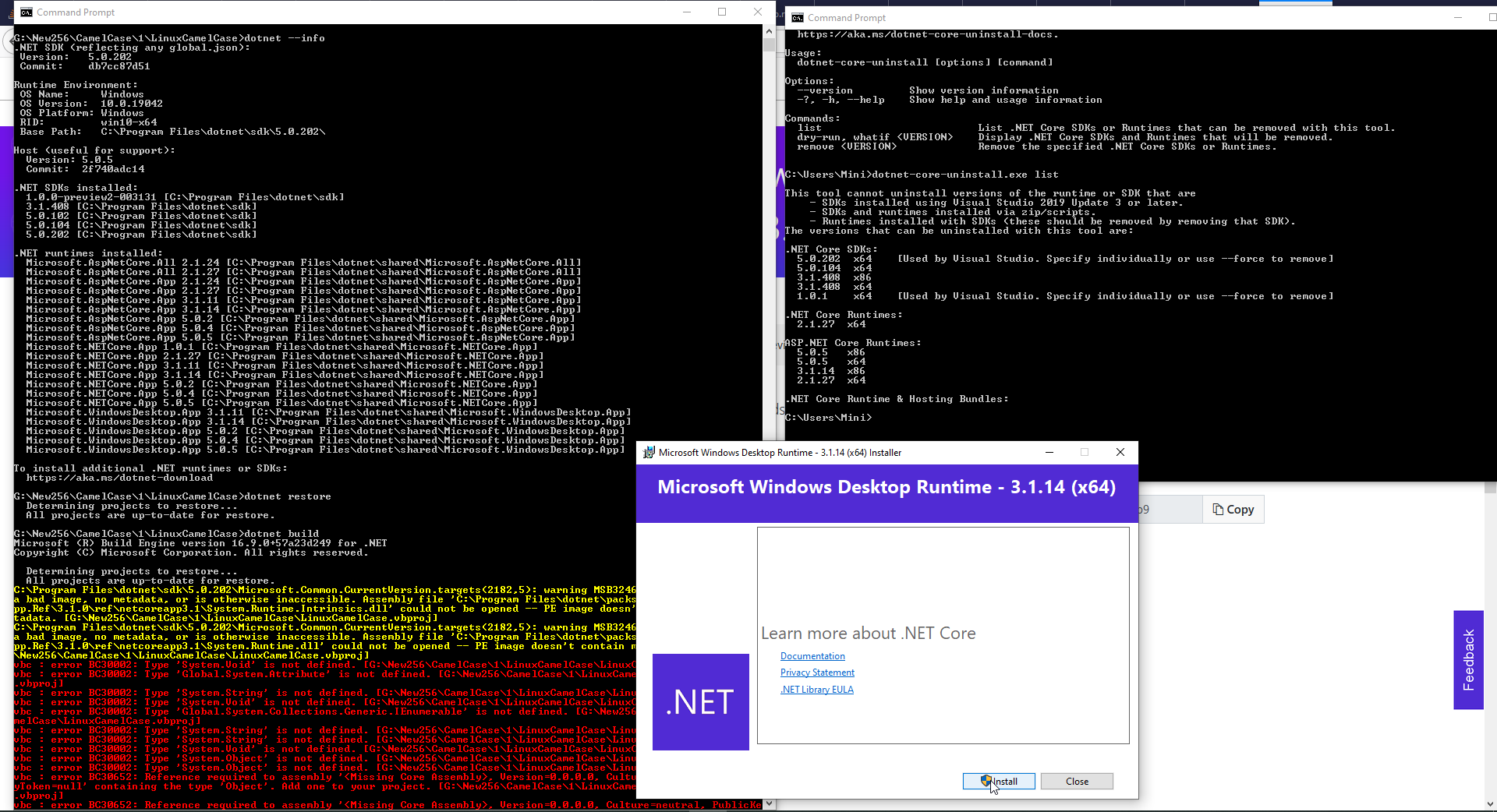Open the vertical Feedback tab on the webpage
The width and height of the screenshot is (1497, 812).
pyautogui.click(x=1468, y=660)
